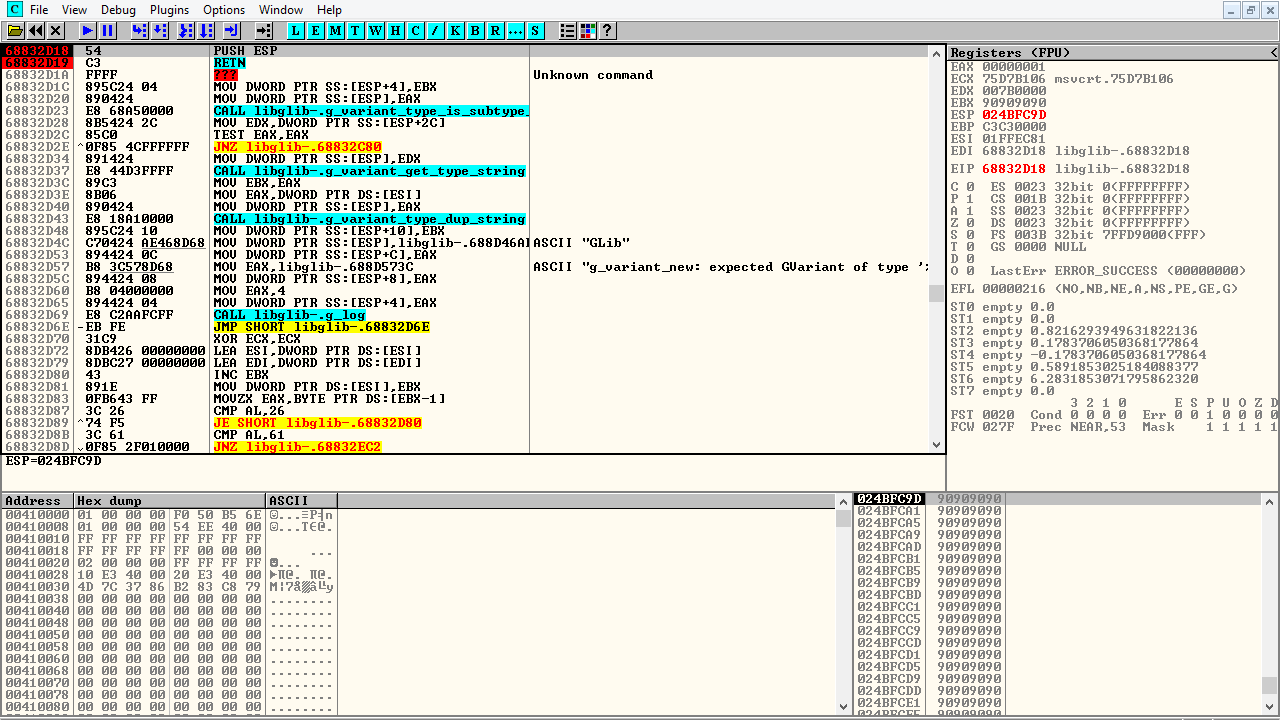This screenshot has width=1280, height=720.
Task: Show Call stack with K button
Action: (456, 31)
